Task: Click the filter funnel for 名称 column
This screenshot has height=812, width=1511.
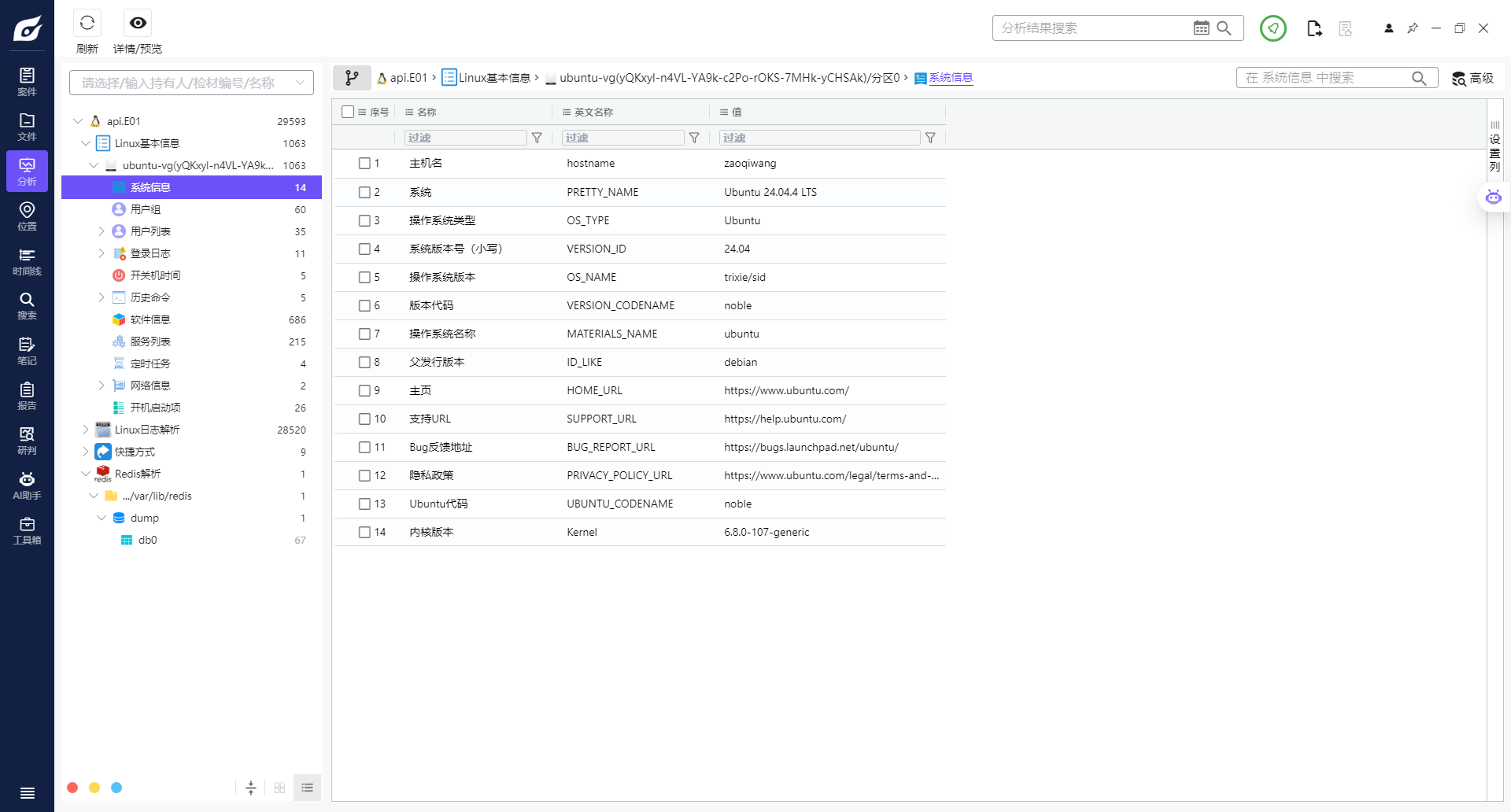Action: click(537, 138)
